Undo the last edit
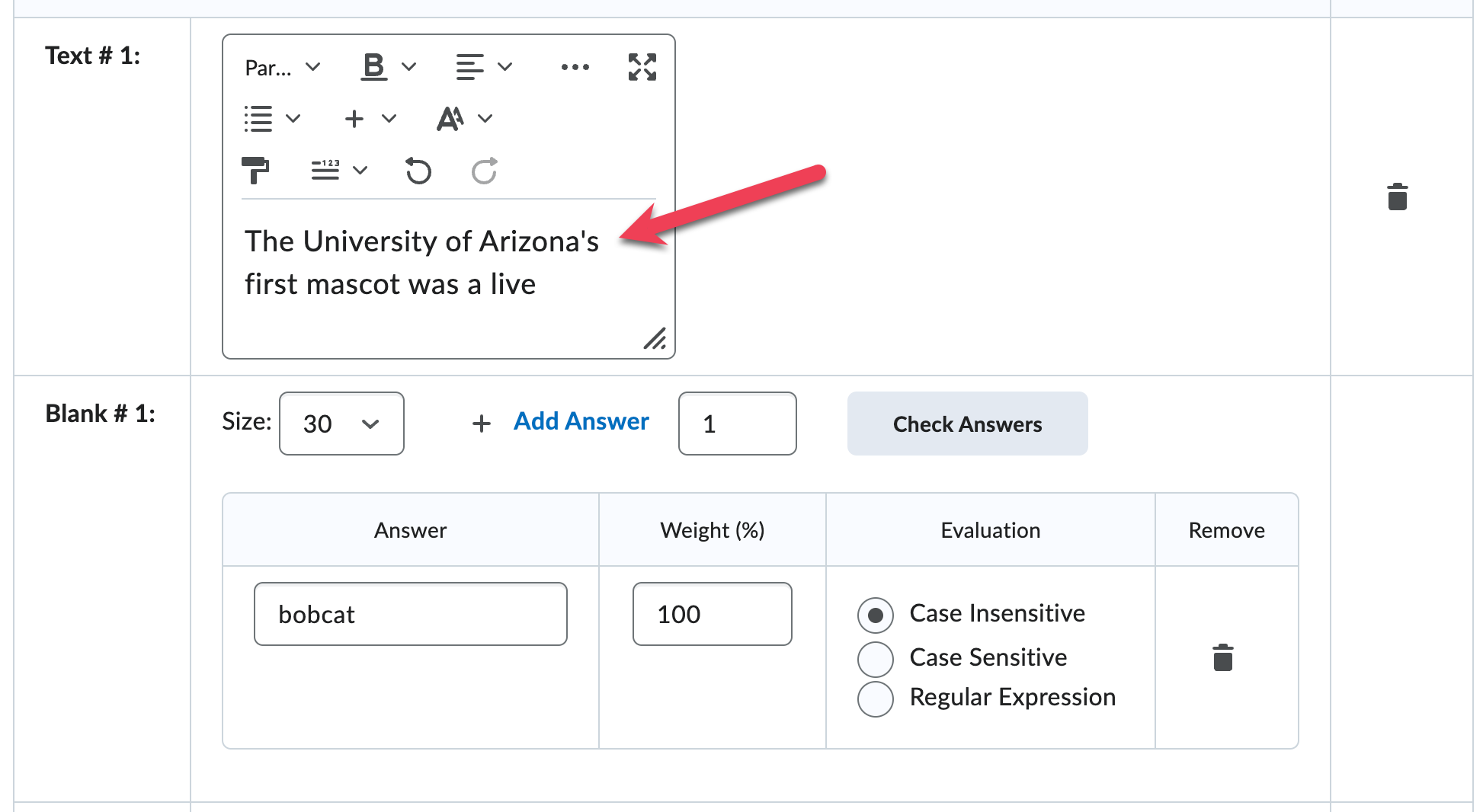Image resolution: width=1483 pixels, height=812 pixels. 418,171
